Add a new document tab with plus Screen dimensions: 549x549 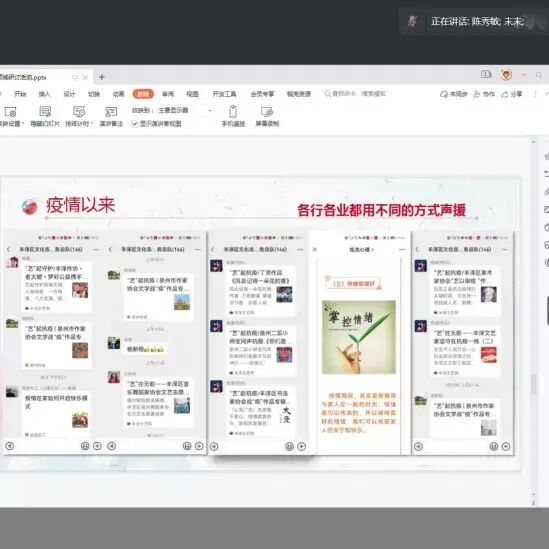click(x=102, y=77)
